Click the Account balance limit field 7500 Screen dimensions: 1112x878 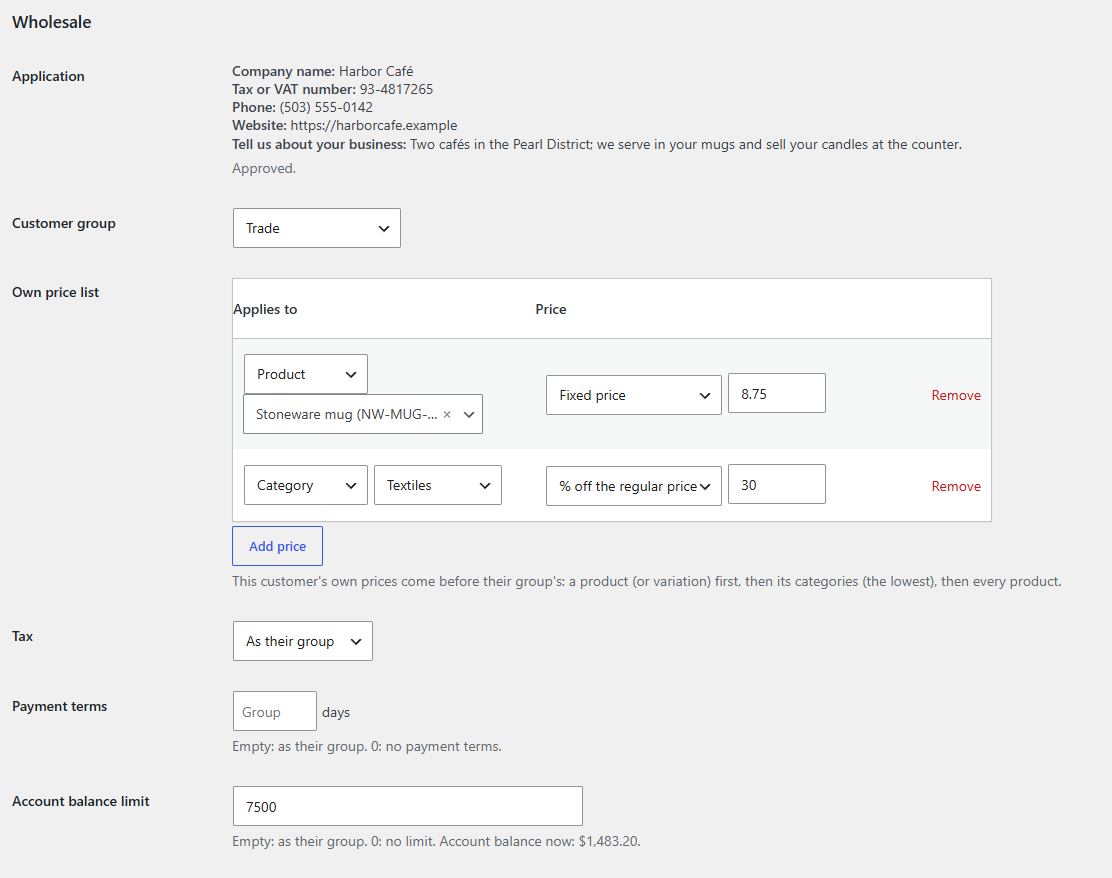click(x=408, y=806)
